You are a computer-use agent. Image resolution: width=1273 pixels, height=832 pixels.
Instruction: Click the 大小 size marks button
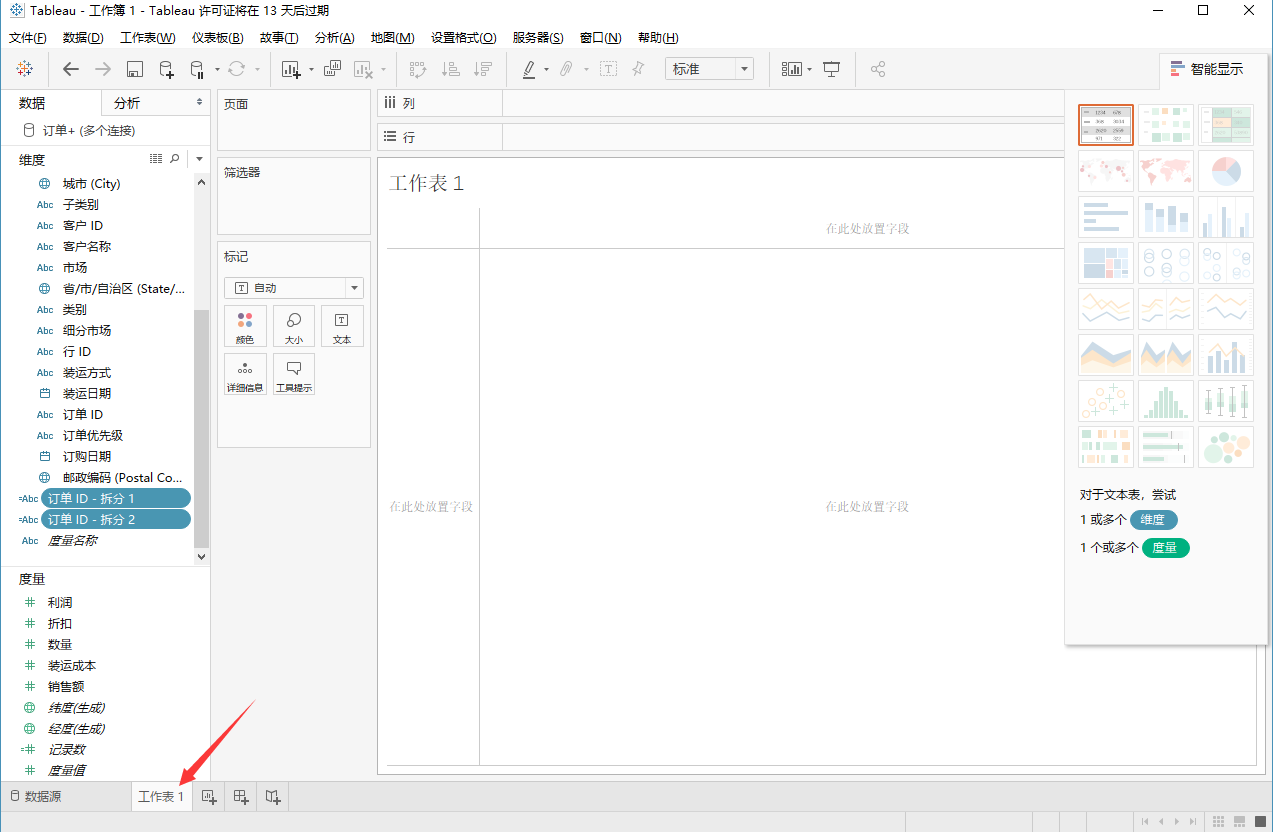click(x=294, y=326)
